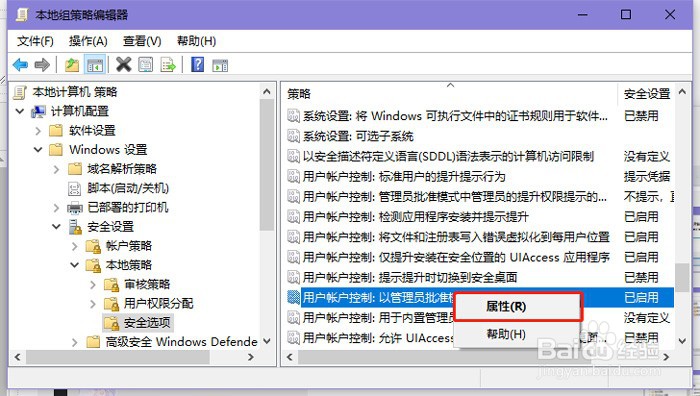
Task: Click the 用户权限分配 folder icon
Action: pyautogui.click(x=111, y=304)
